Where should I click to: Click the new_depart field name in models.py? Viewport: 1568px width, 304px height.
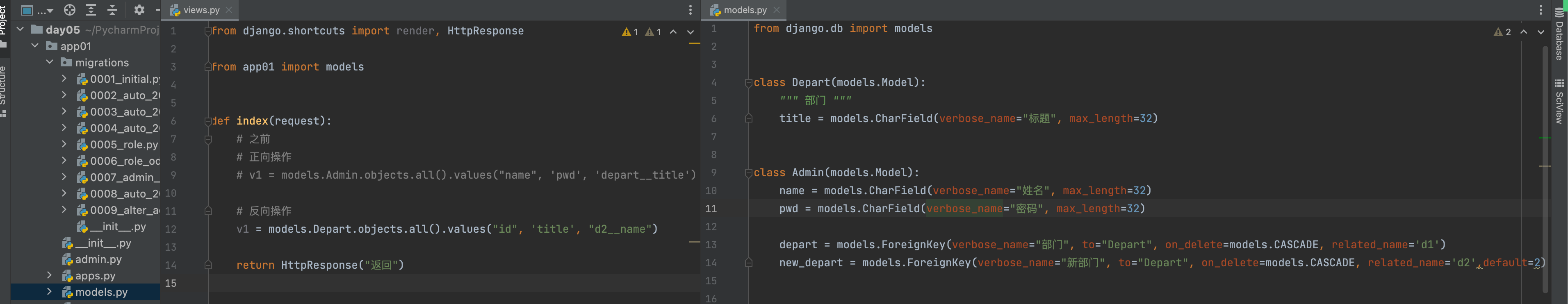[x=811, y=263]
